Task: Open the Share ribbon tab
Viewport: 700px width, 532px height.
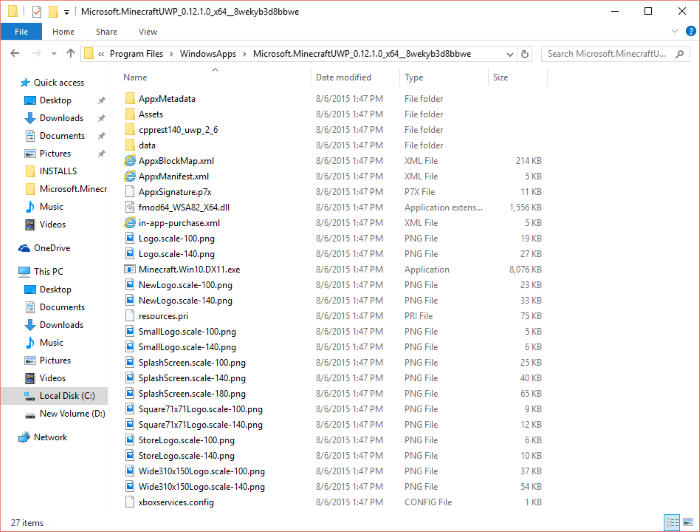Action: click(x=106, y=32)
